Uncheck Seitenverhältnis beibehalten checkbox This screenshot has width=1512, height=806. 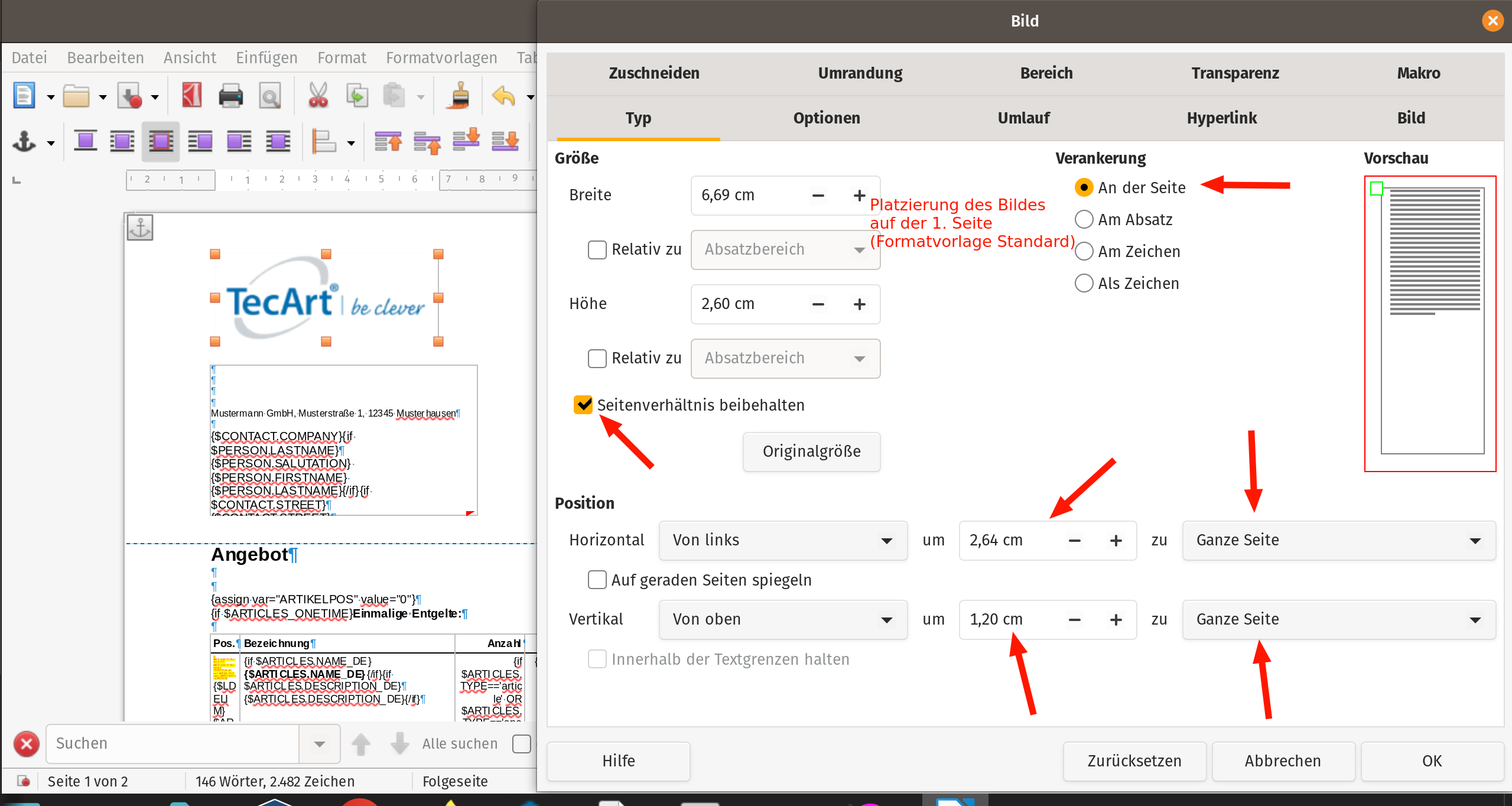click(583, 405)
